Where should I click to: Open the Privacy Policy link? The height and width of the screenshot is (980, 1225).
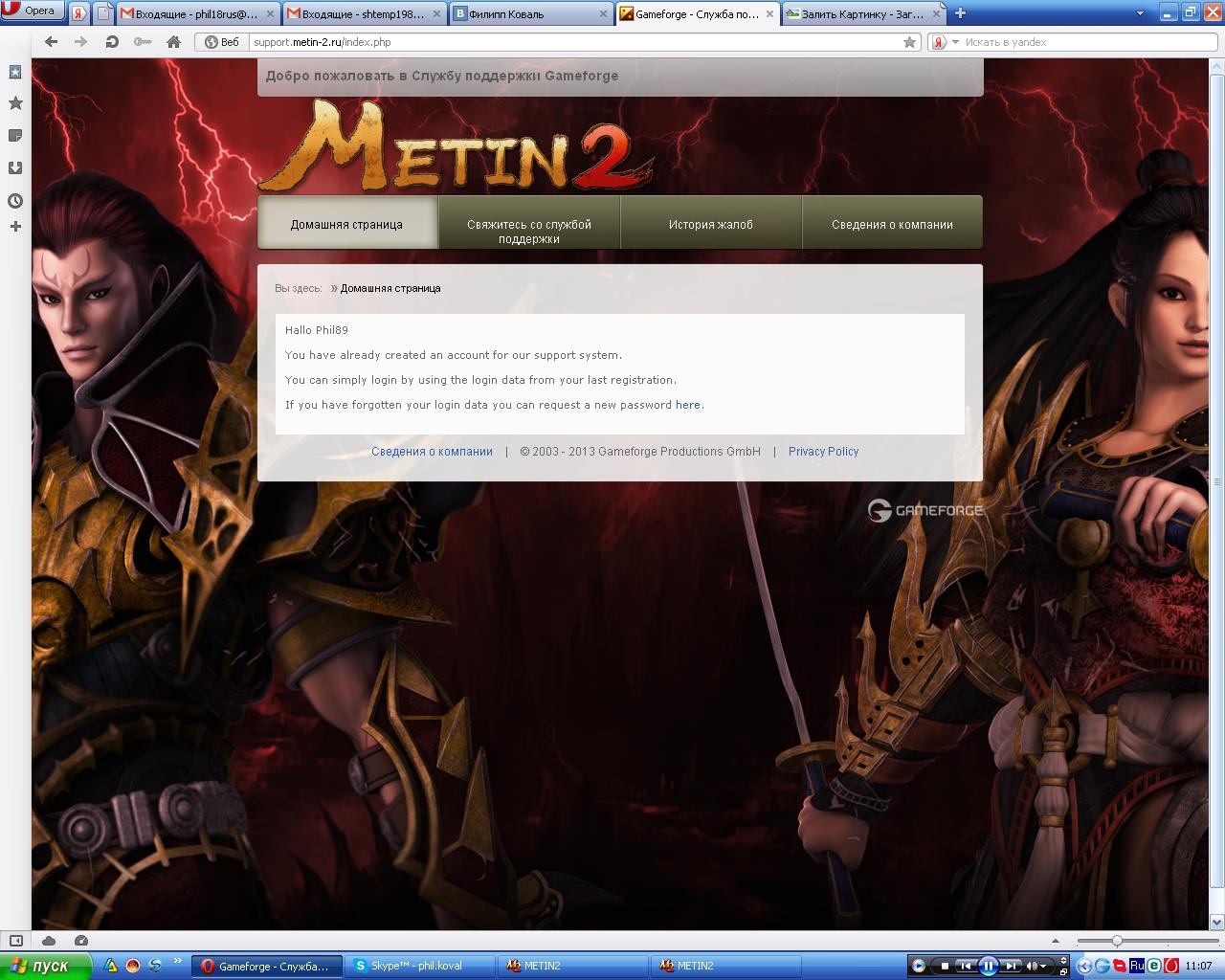click(x=823, y=452)
